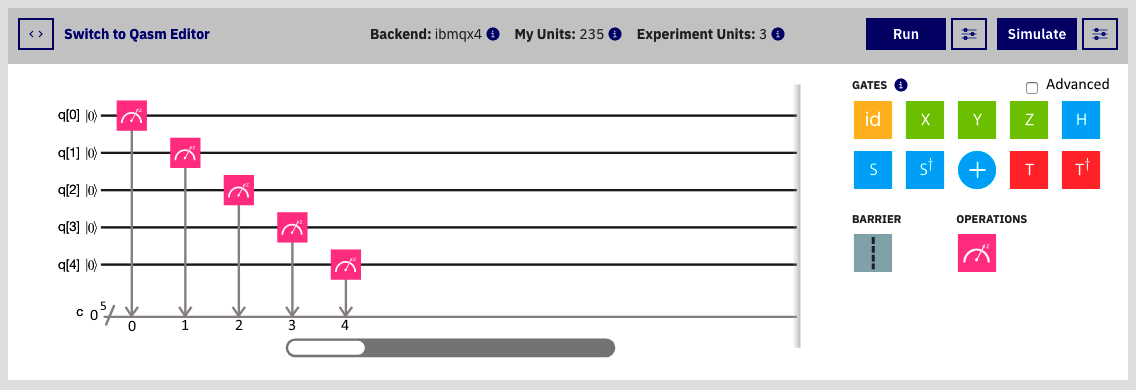This screenshot has height=390, width=1136.
Task: Select the blue S gate
Action: 872,170
